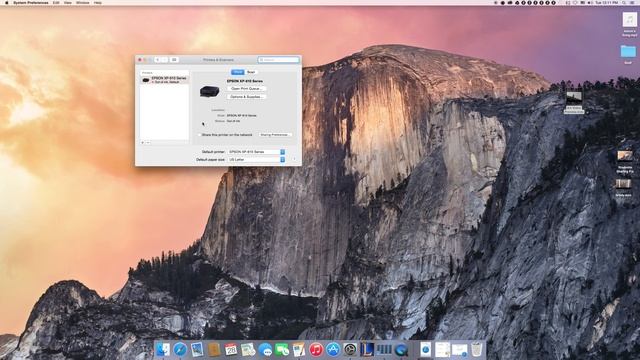
Task: Click the Open Print Queue button
Action: pos(246,89)
